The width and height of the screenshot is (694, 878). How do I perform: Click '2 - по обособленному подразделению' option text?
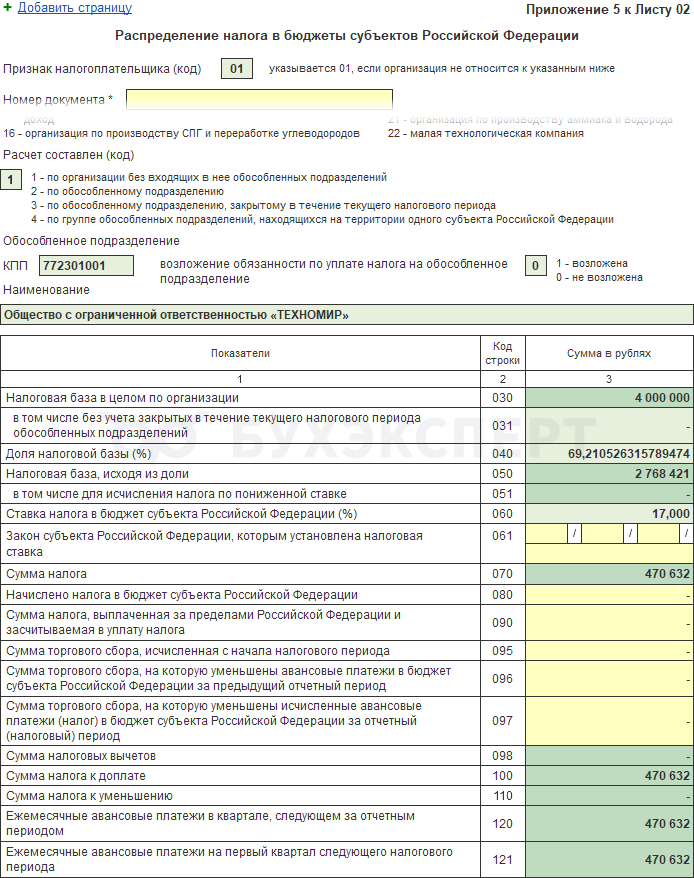(127, 191)
